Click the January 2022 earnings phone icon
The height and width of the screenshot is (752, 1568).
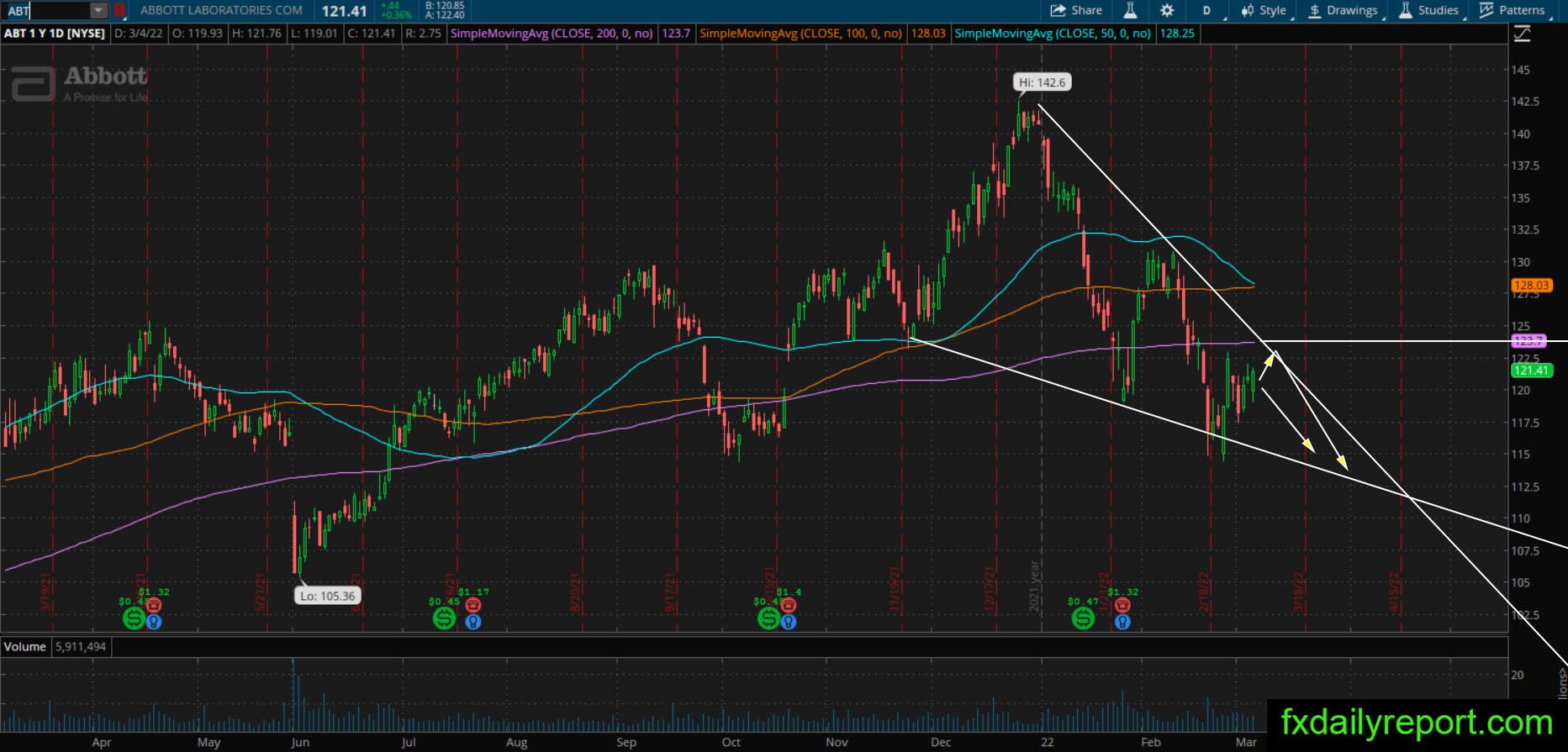[x=1122, y=605]
